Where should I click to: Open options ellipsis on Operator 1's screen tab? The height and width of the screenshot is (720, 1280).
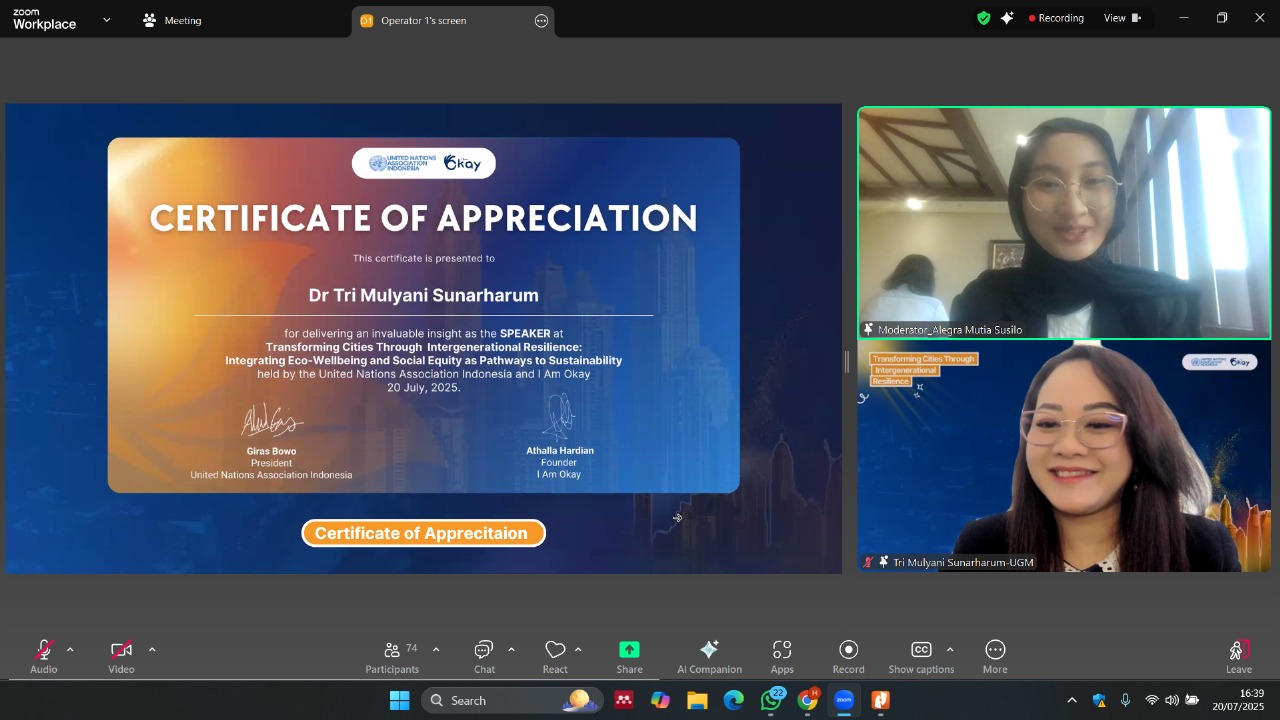[541, 20]
